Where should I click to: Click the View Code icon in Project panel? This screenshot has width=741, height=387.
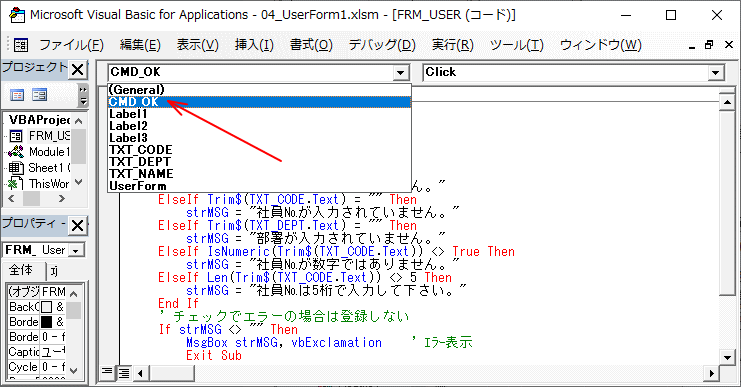[x=17, y=95]
